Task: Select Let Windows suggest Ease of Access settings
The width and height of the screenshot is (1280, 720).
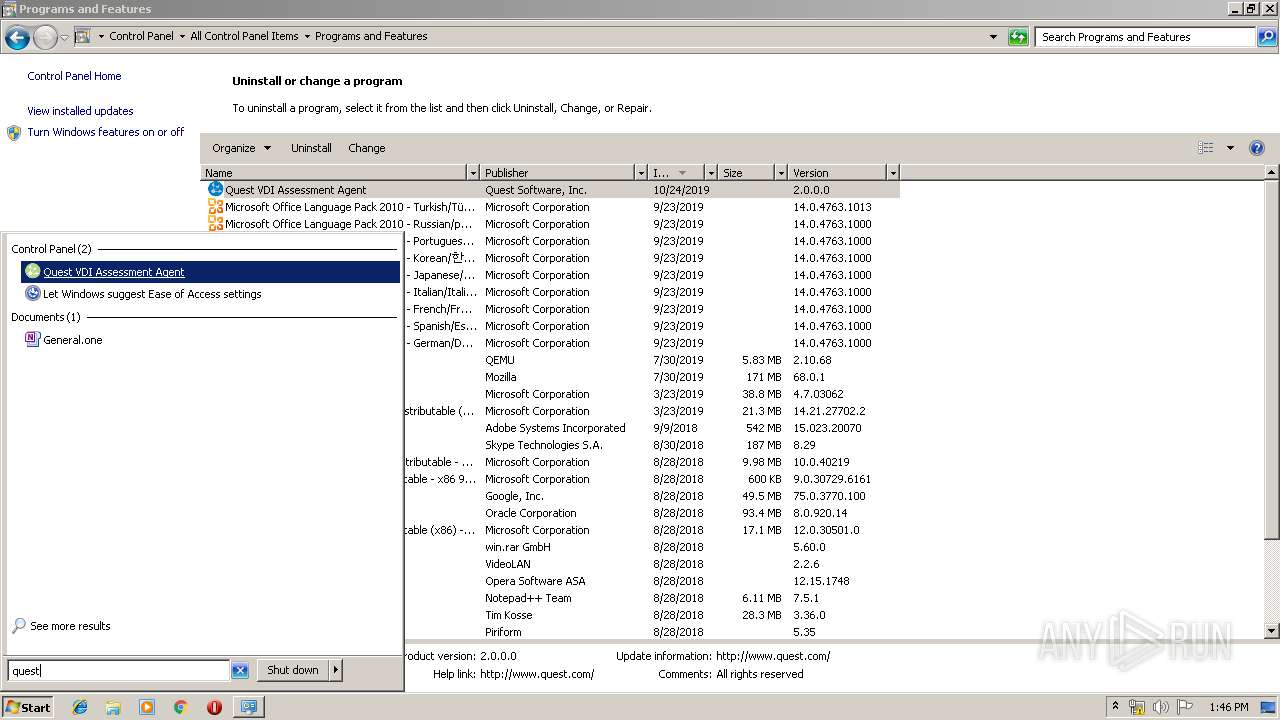Action: tap(210, 294)
